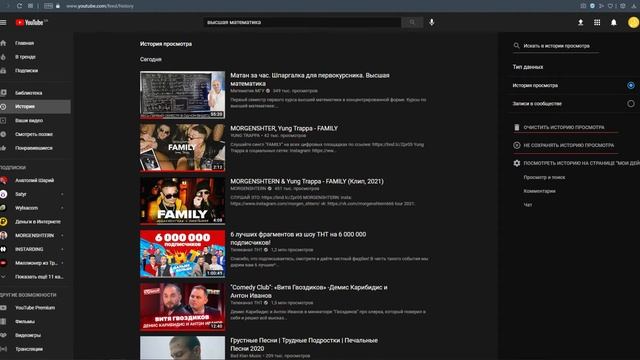Open MORGENSHTER, Yung Trappa - FAMILY thumbnail

(182, 148)
